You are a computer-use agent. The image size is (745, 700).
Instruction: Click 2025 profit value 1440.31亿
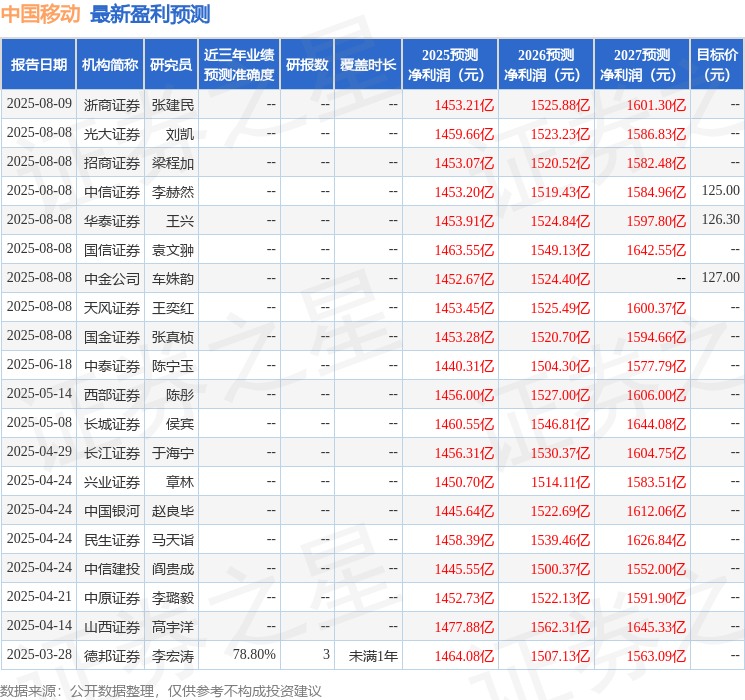464,366
